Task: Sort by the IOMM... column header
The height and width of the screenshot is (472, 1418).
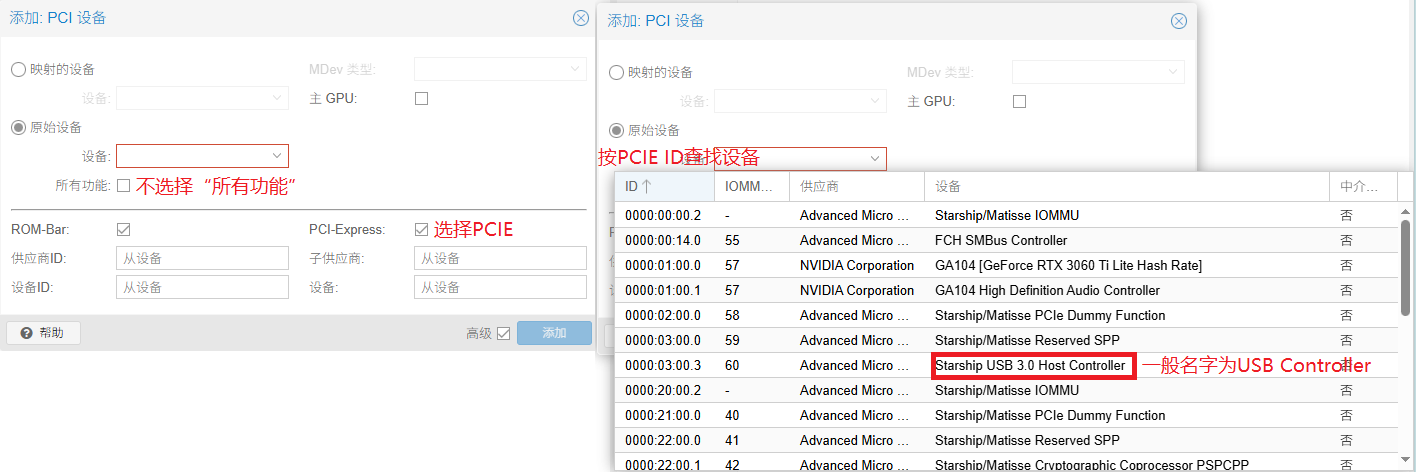Action: tap(751, 186)
